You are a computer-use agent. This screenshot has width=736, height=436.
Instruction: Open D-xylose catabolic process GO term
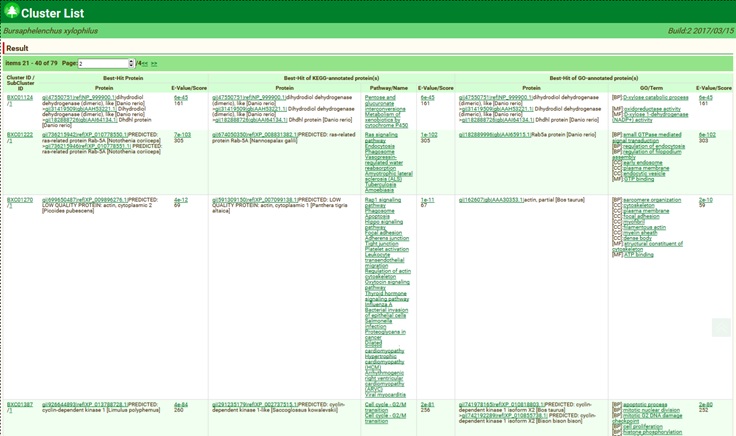tap(656, 98)
